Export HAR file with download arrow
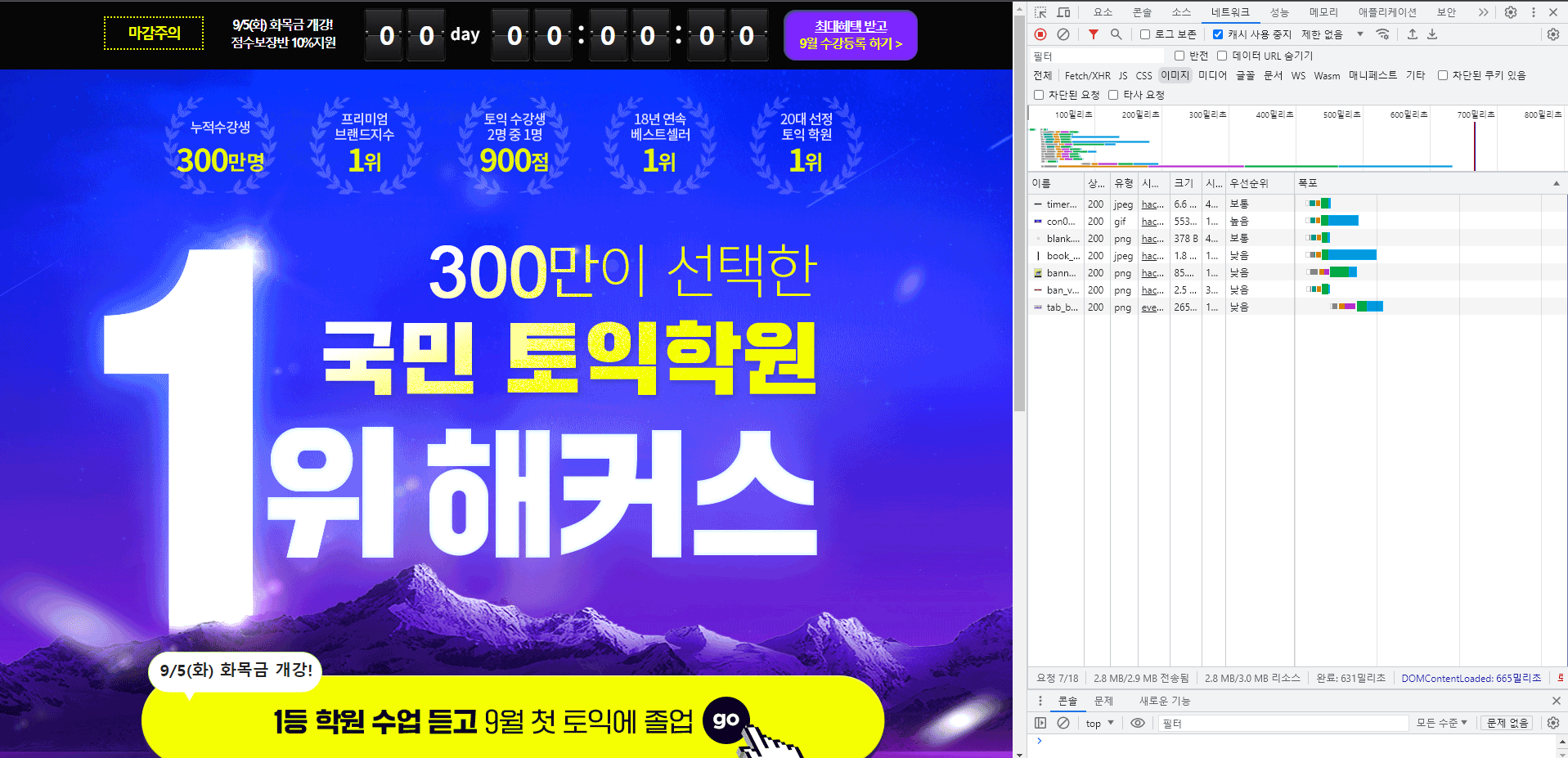 tap(1432, 34)
